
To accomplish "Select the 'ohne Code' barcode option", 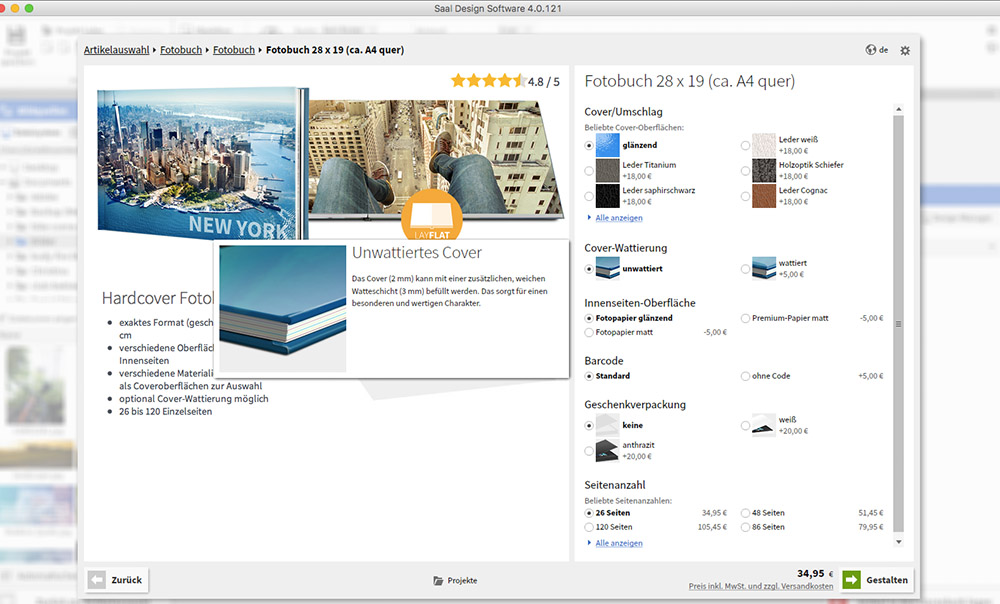I will 745,376.
